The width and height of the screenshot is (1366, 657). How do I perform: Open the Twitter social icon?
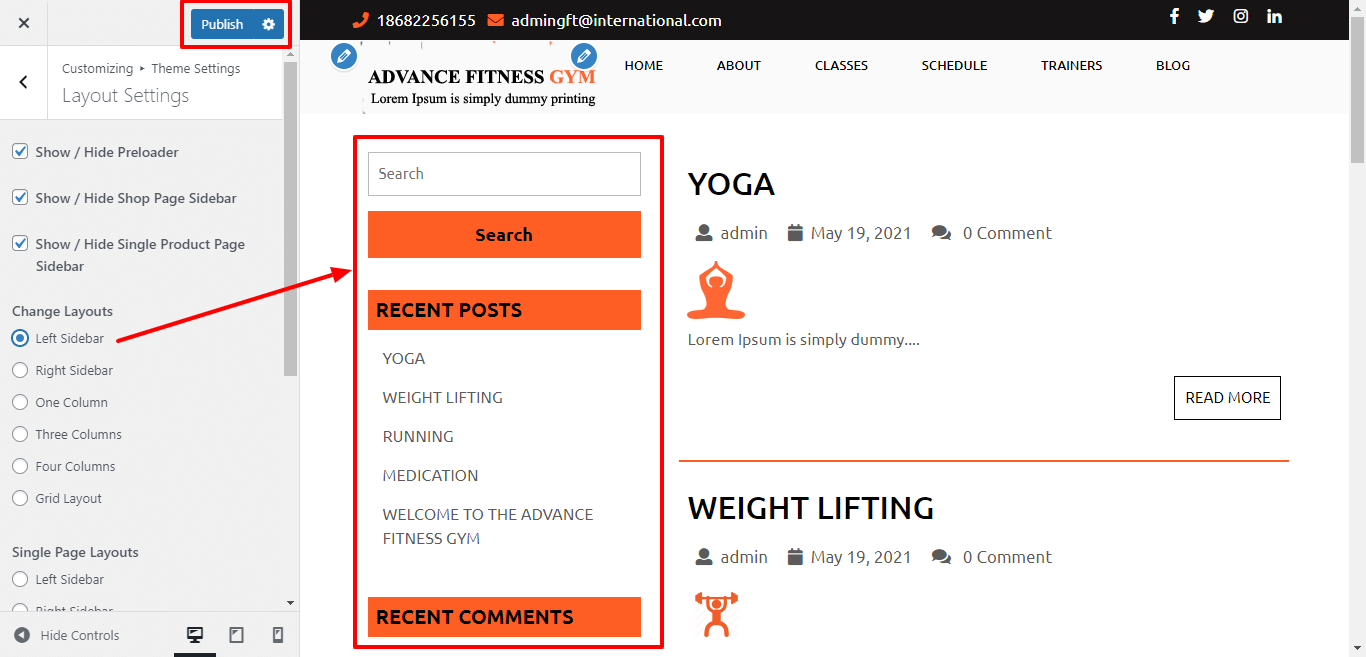[1206, 16]
